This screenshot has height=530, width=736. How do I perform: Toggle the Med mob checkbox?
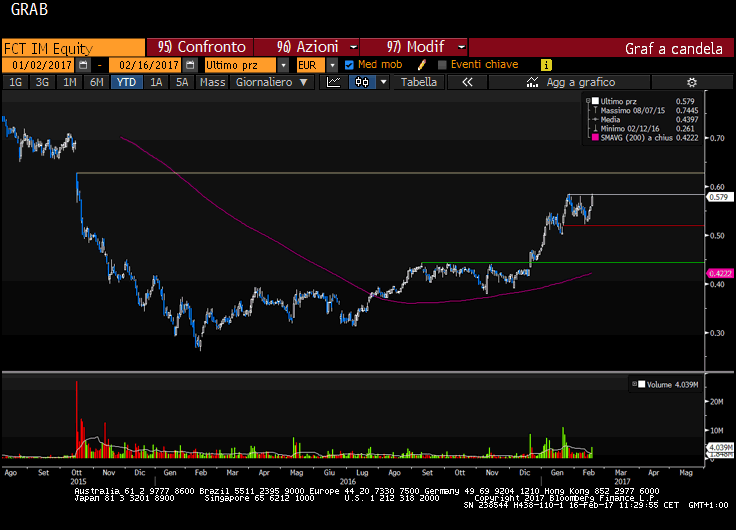pyautogui.click(x=349, y=65)
